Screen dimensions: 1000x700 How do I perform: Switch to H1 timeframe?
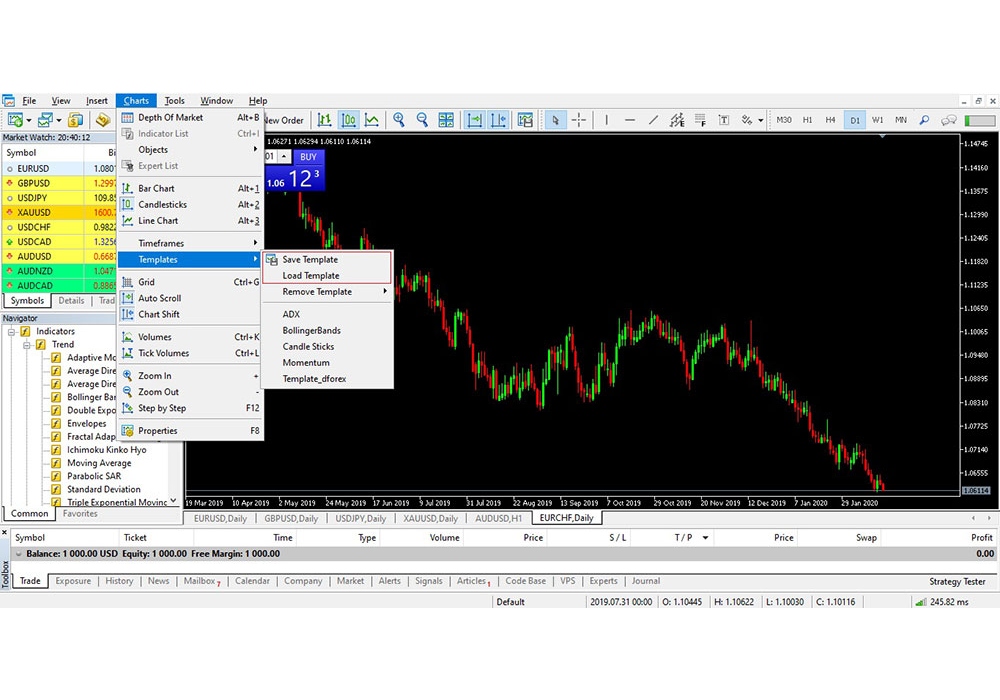(x=807, y=120)
